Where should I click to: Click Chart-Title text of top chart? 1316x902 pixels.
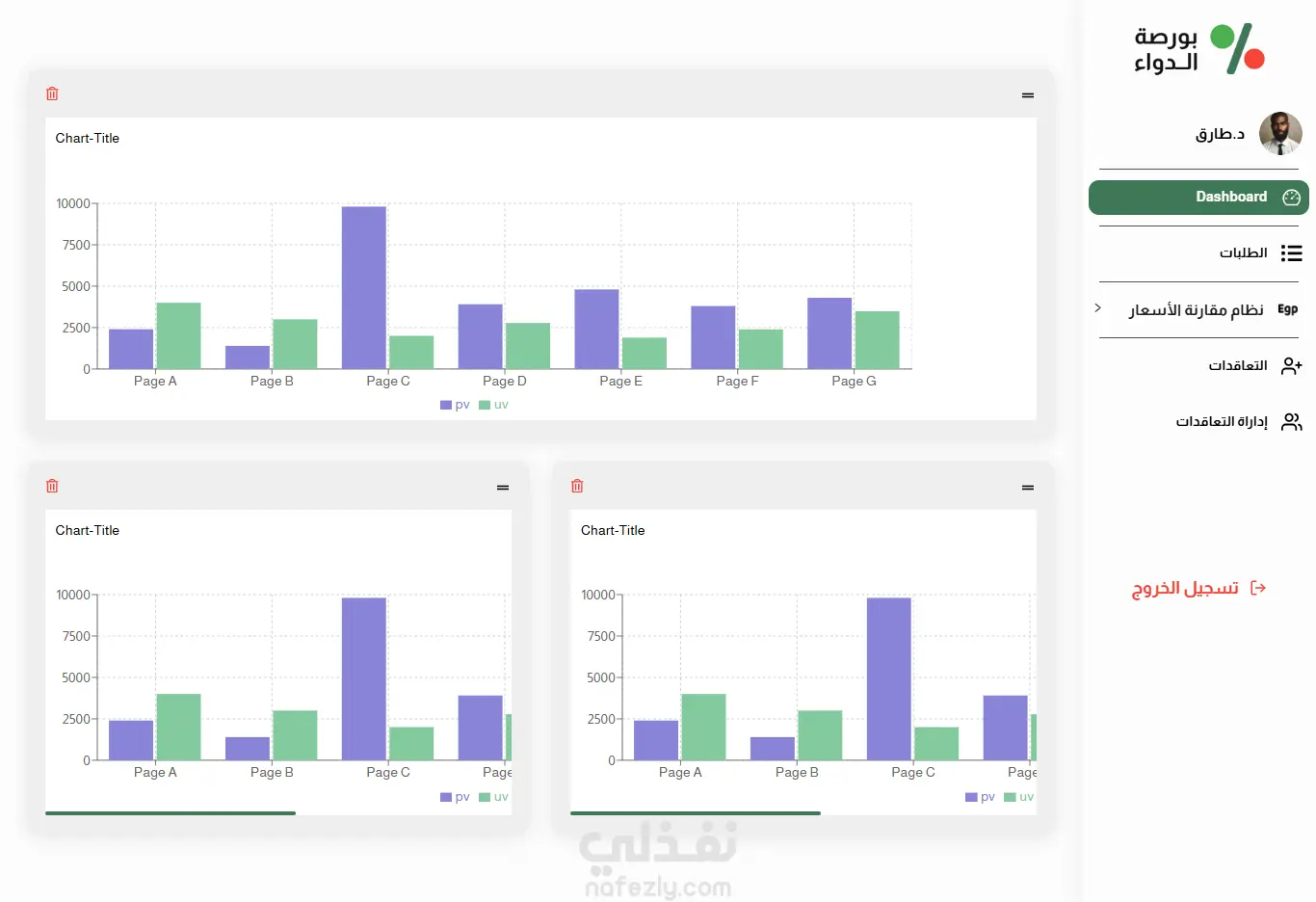[x=88, y=138]
